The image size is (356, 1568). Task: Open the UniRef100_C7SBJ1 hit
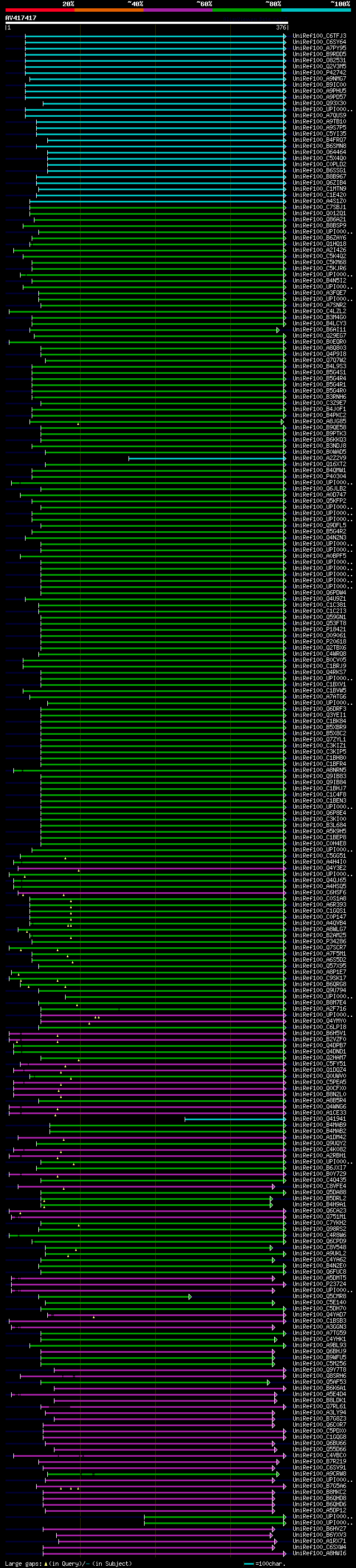point(319,207)
